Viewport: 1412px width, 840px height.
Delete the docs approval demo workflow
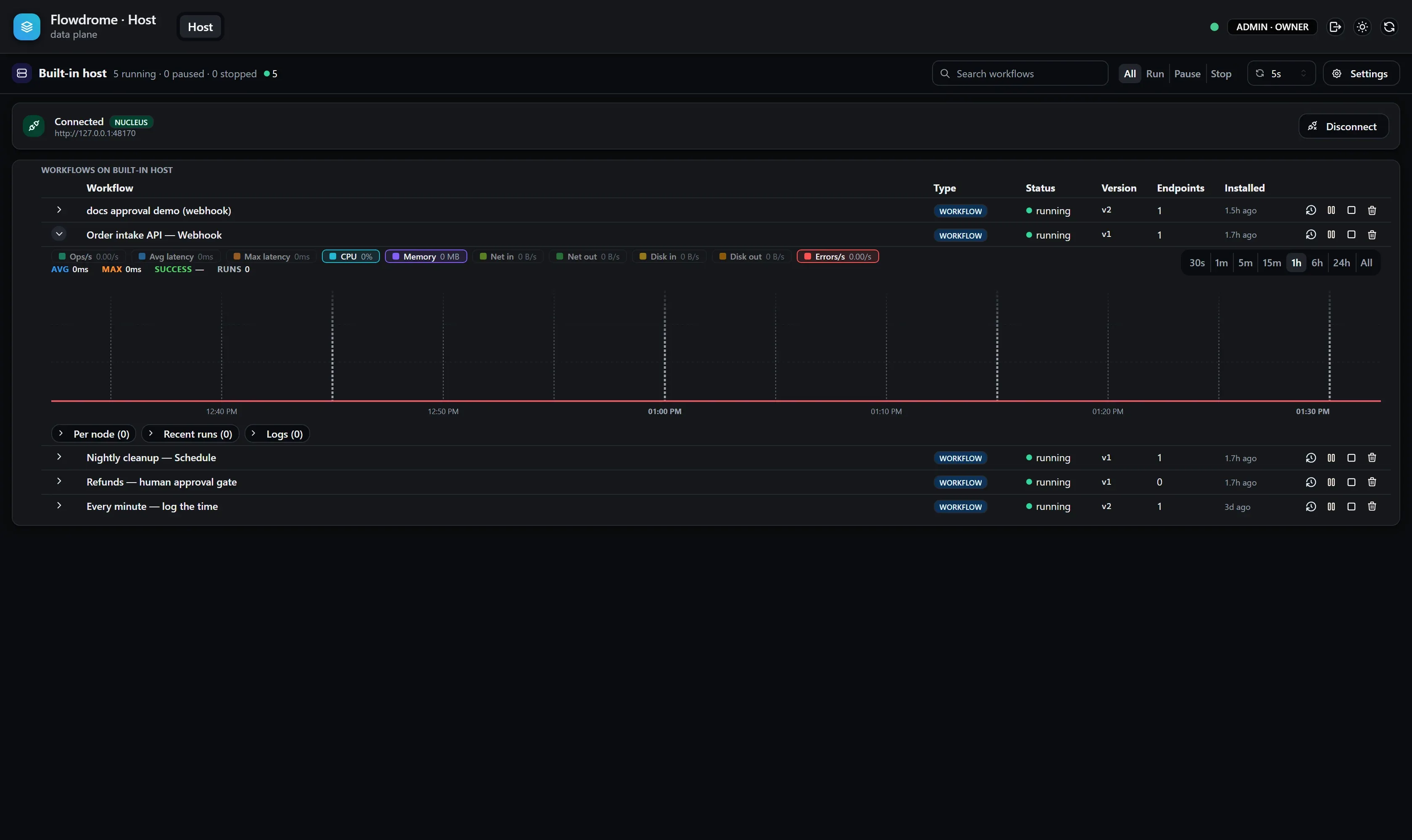coord(1372,210)
